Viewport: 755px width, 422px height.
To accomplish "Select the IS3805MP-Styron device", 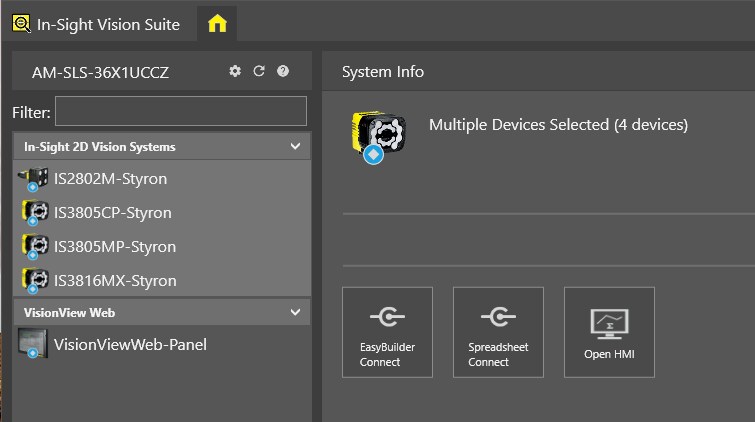I will click(x=162, y=247).
